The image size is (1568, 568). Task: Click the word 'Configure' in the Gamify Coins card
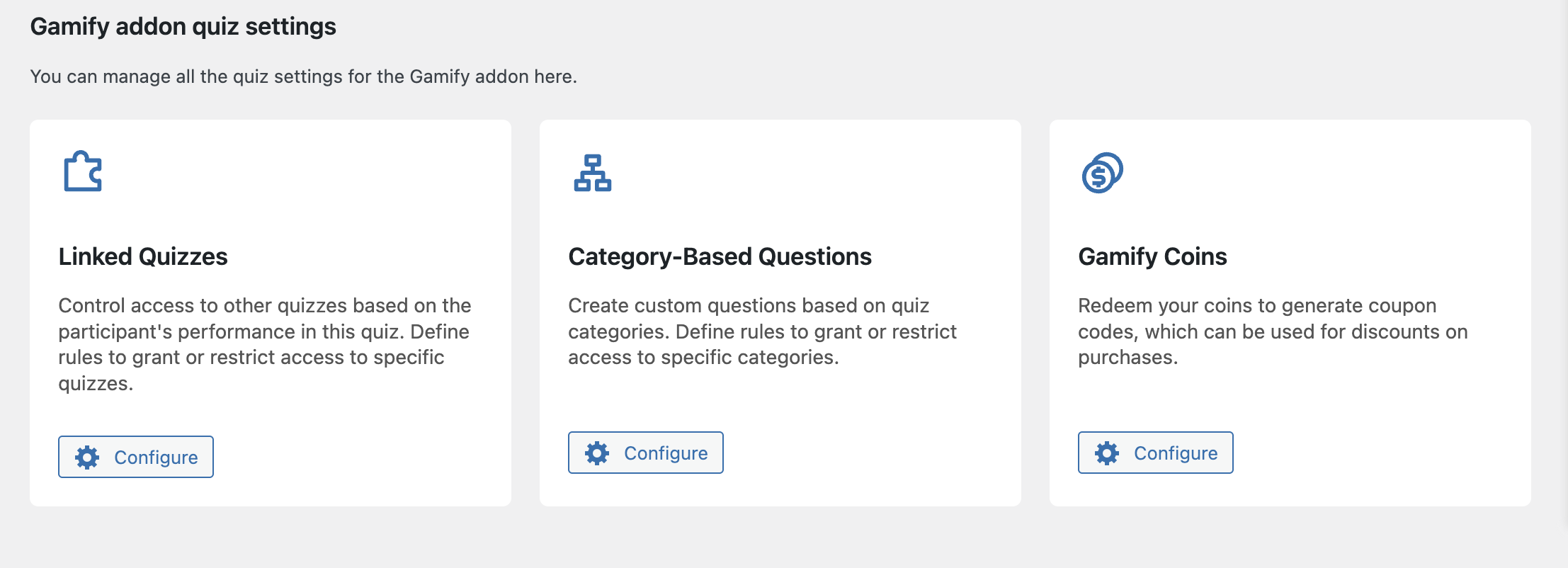coord(1176,453)
